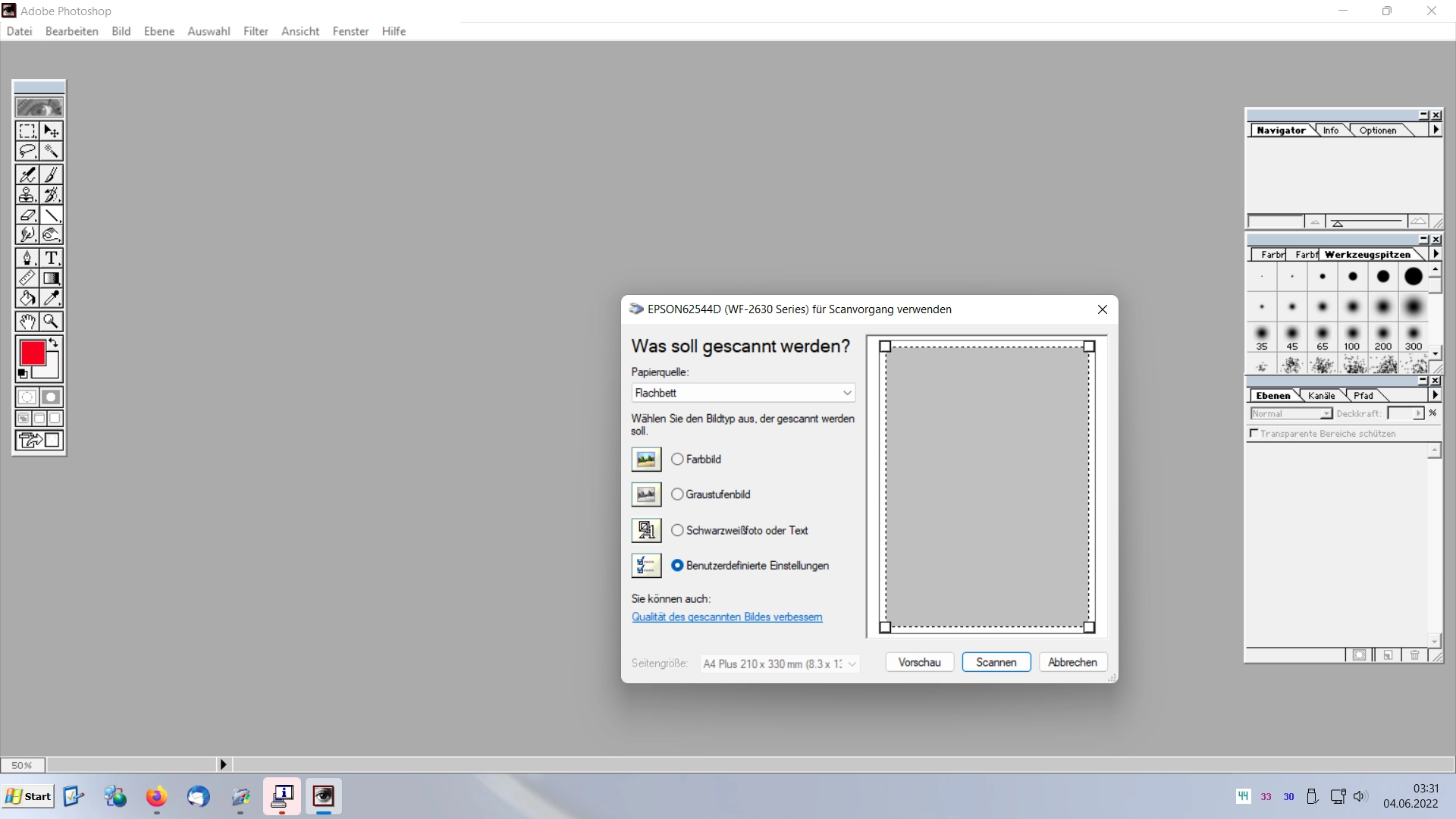The width and height of the screenshot is (1456, 819).
Task: Select the Lasso tool
Action: (x=27, y=151)
